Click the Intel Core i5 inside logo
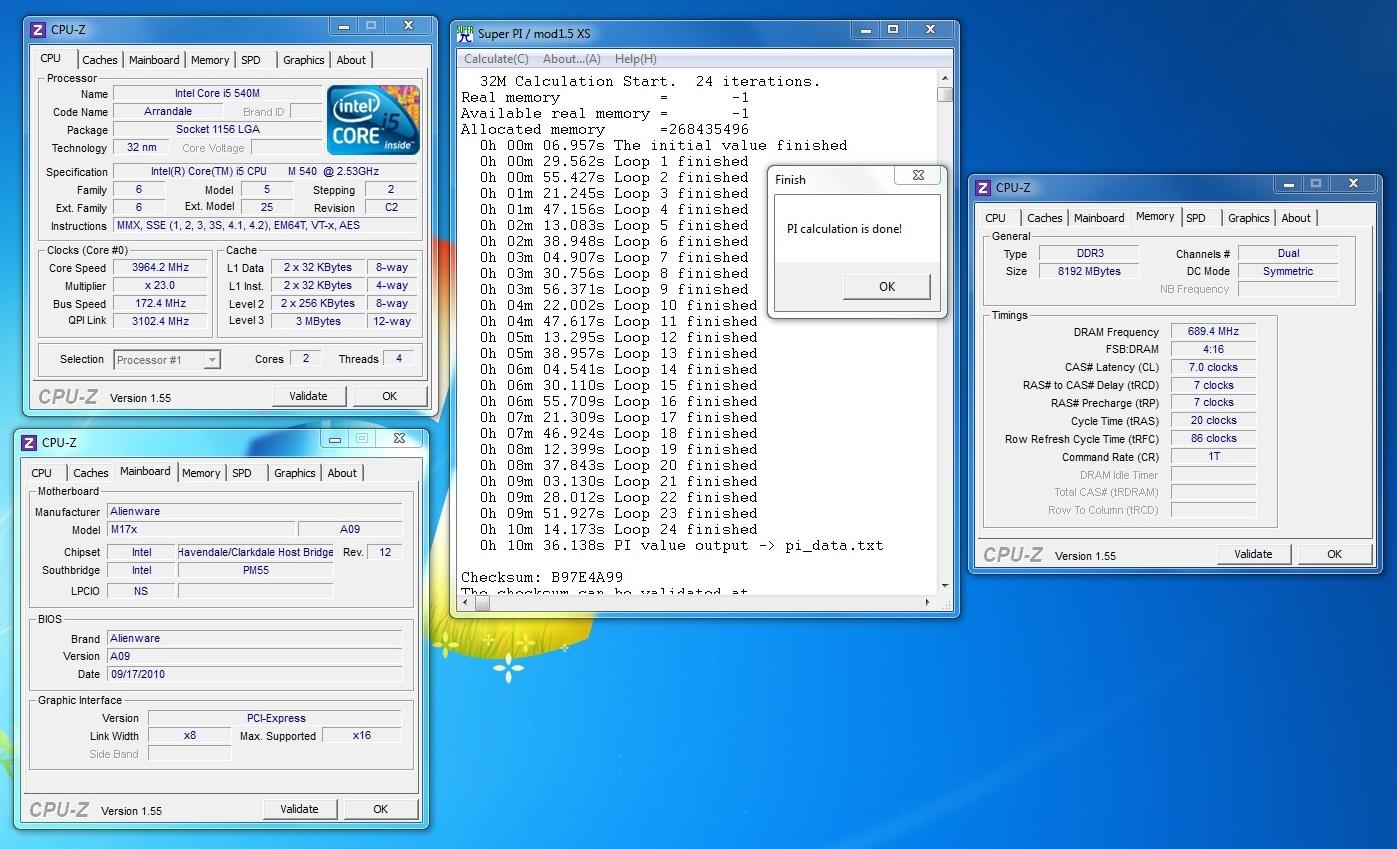Screen dimensions: 1397x849 [373, 119]
